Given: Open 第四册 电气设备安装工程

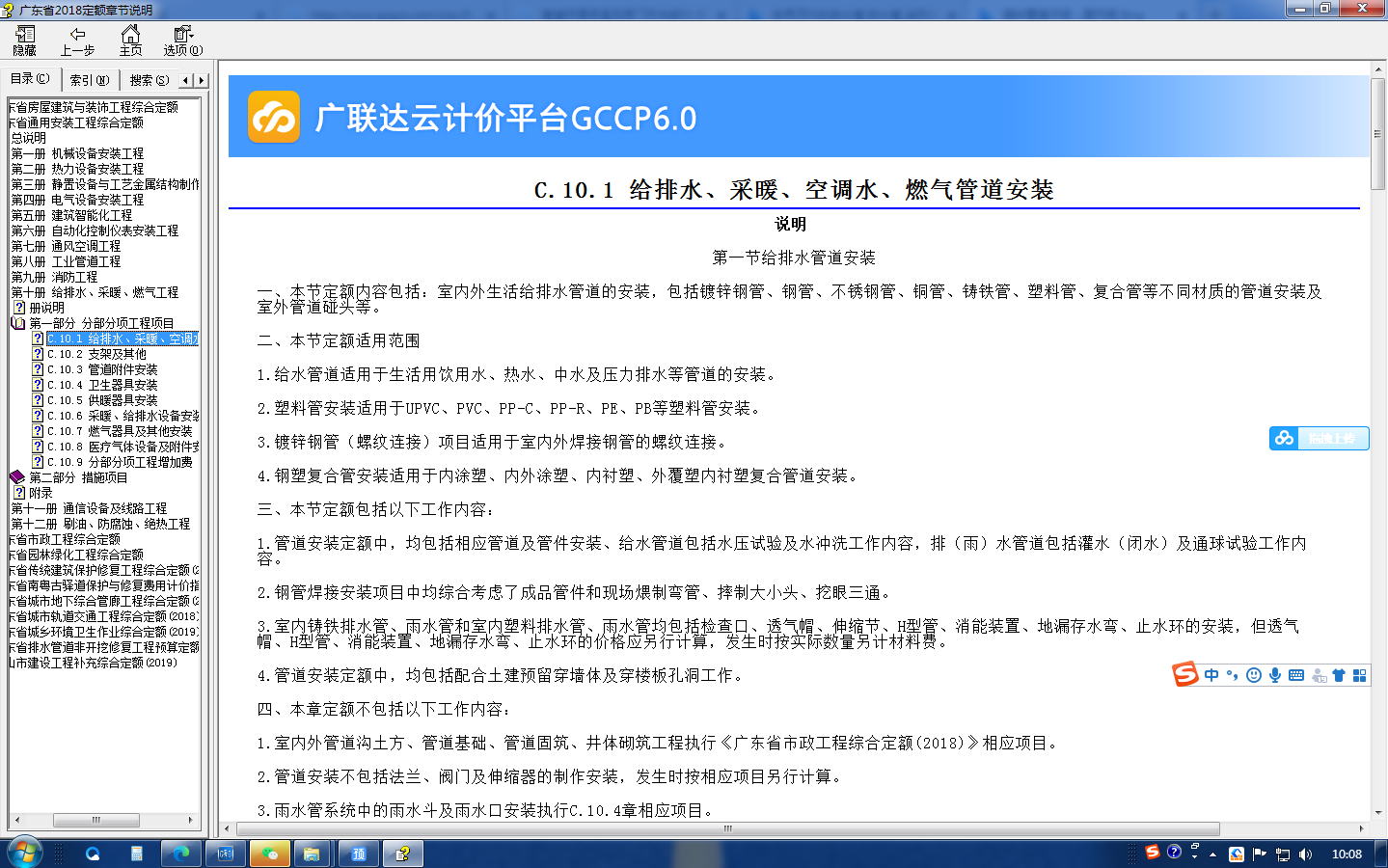Looking at the screenshot, I should click(x=77, y=200).
